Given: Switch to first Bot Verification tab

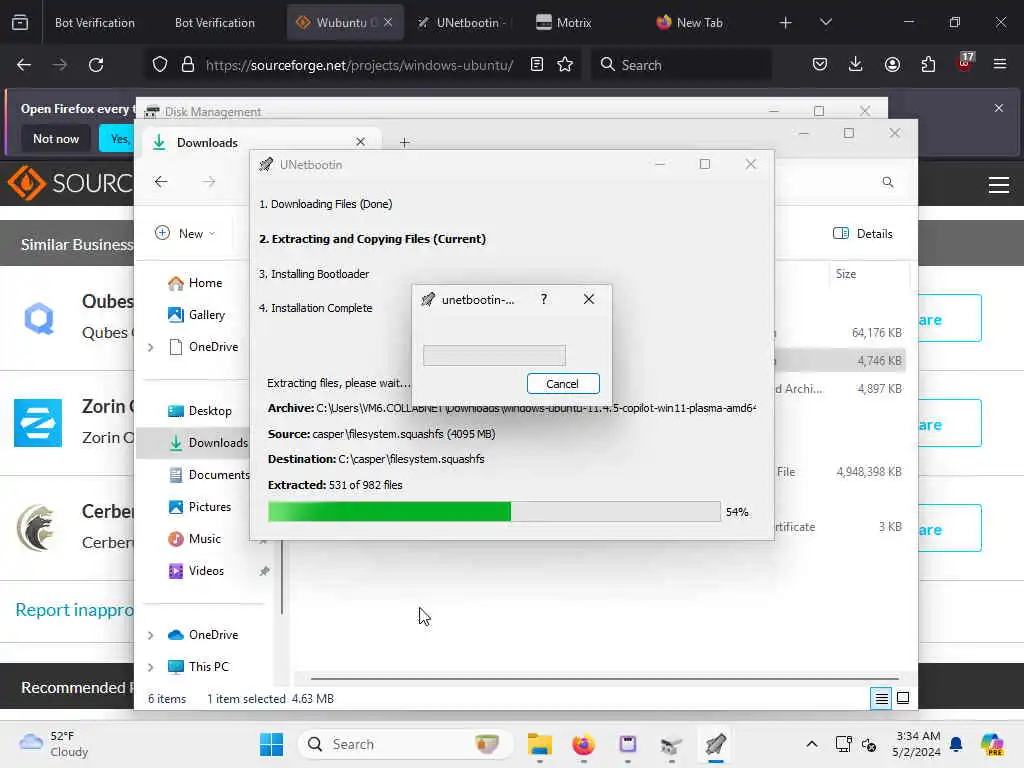Looking at the screenshot, I should click(95, 23).
